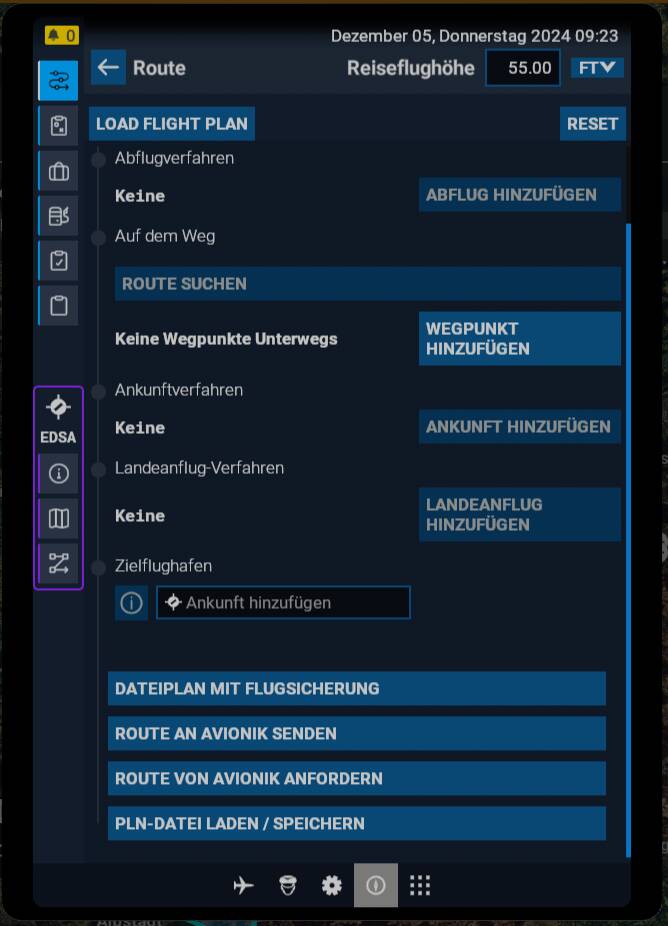The image size is (668, 926).
Task: Open the empty clipboard sidebar icon
Action: point(58,306)
